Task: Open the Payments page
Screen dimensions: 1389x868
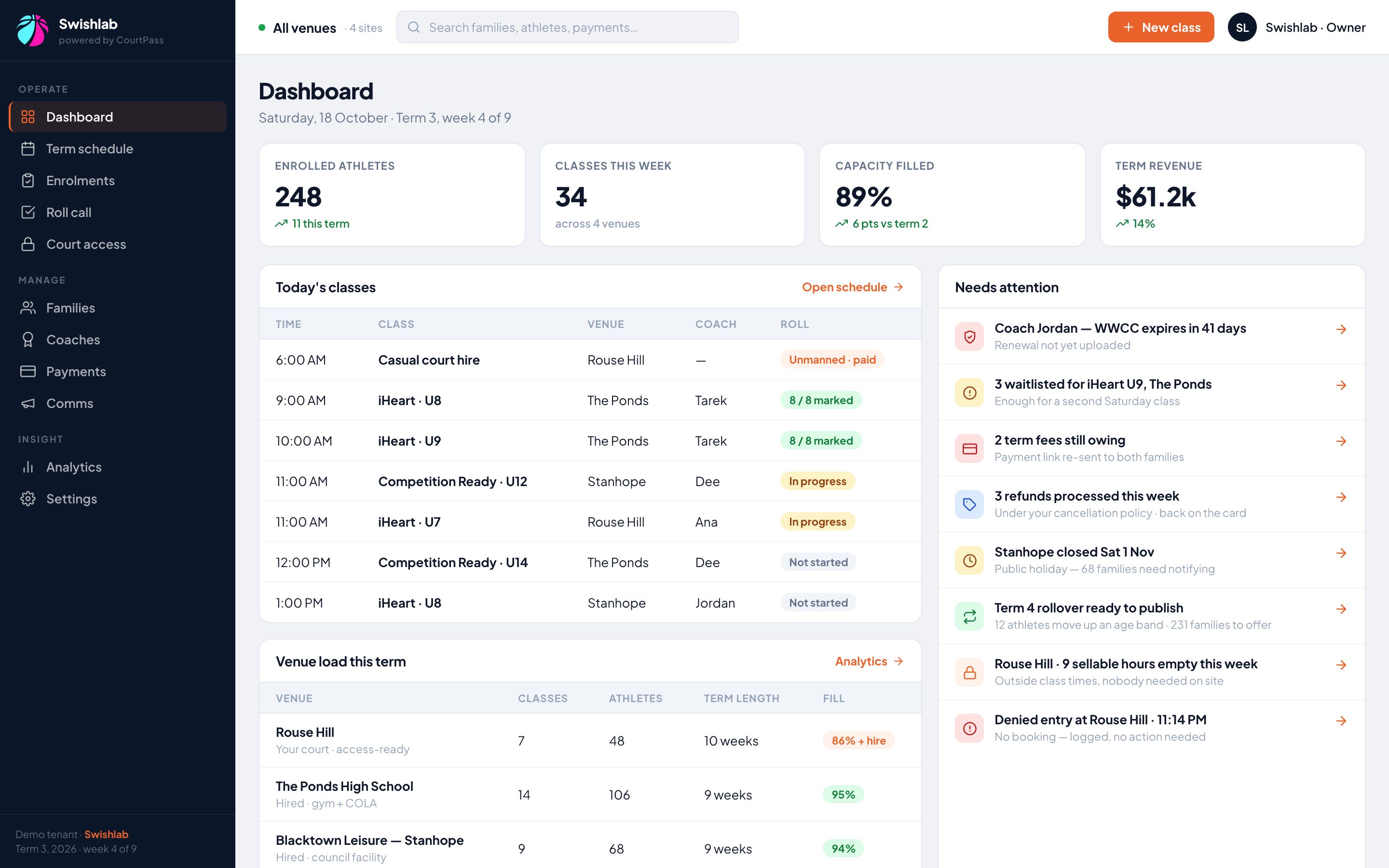Action: point(118,371)
